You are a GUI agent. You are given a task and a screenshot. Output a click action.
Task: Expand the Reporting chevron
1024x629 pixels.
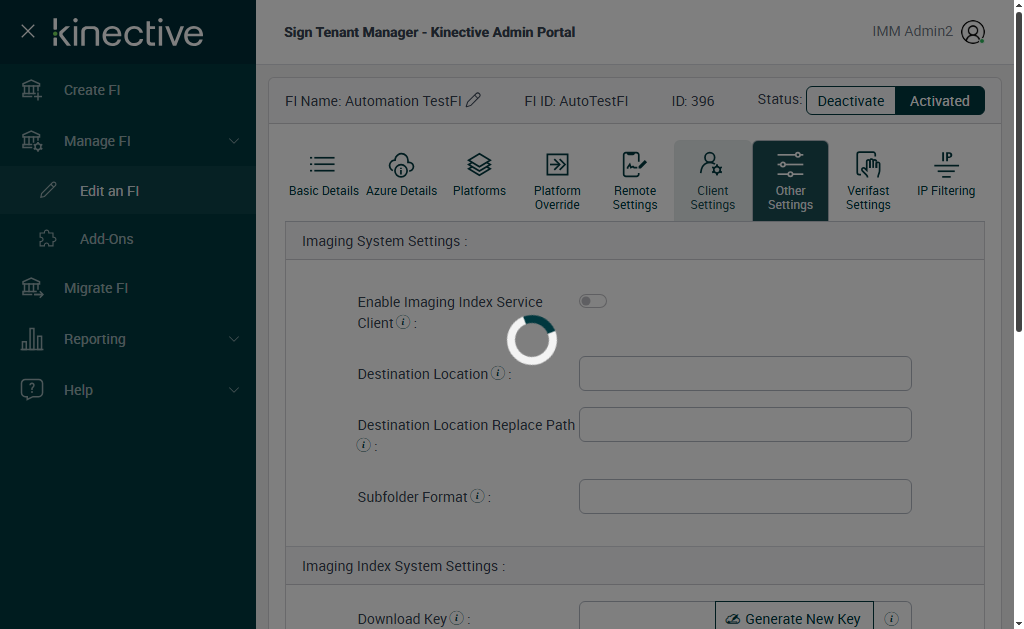(x=234, y=339)
